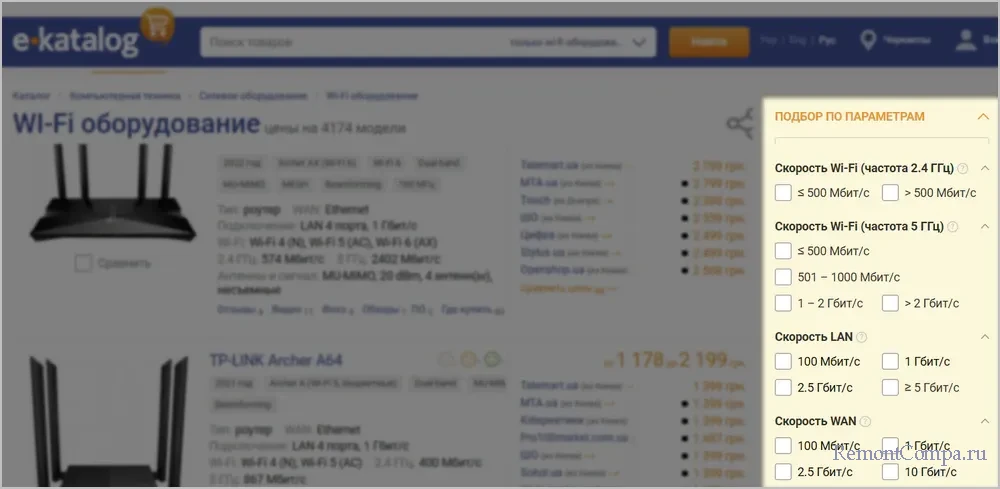Enable the > 2 Гбит/с Wi-Fi filter
Screen dimensions: 1000x489
point(889,303)
